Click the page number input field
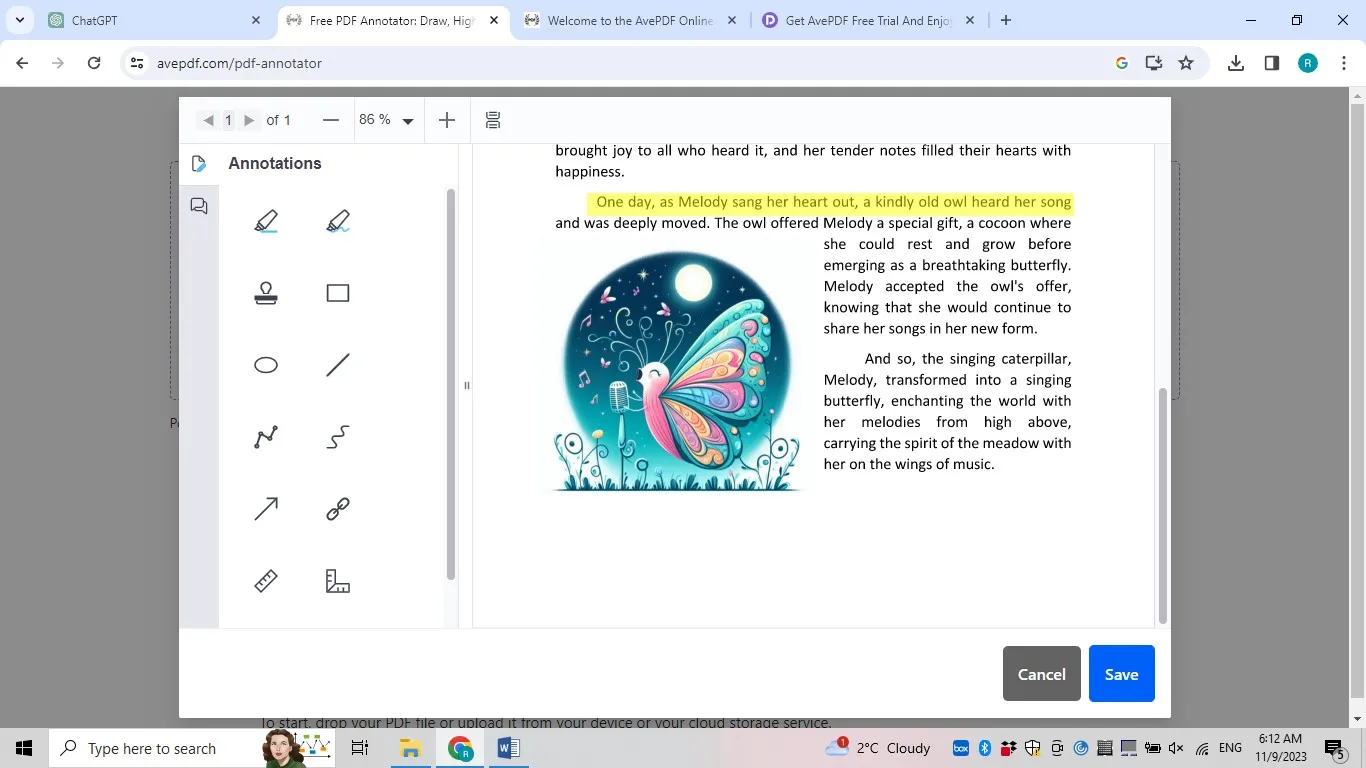The width and height of the screenshot is (1366, 768). tap(228, 120)
